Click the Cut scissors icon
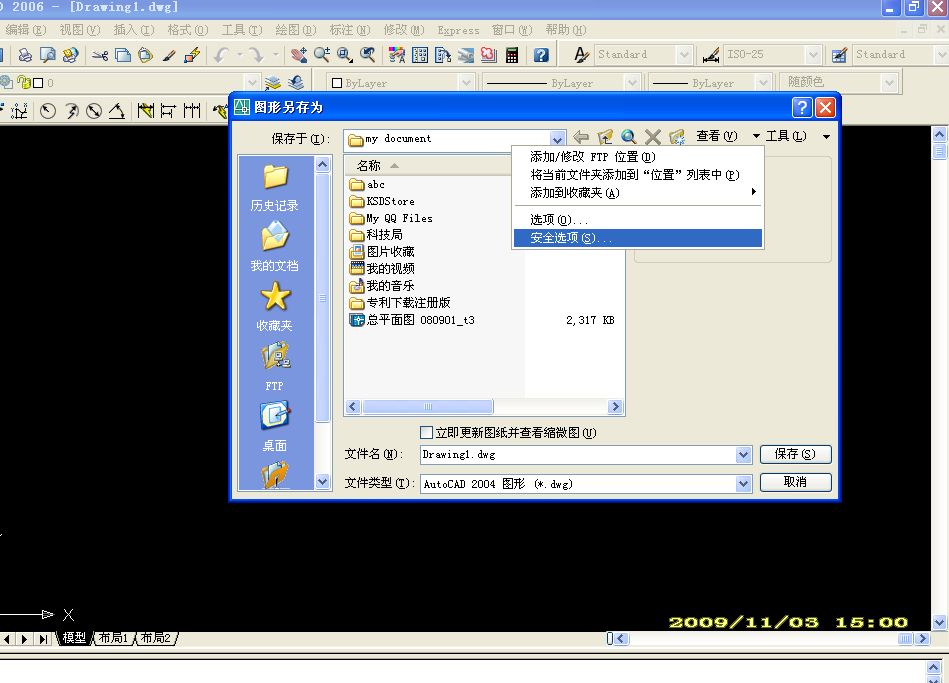Image resolution: width=949 pixels, height=683 pixels. coord(100,55)
